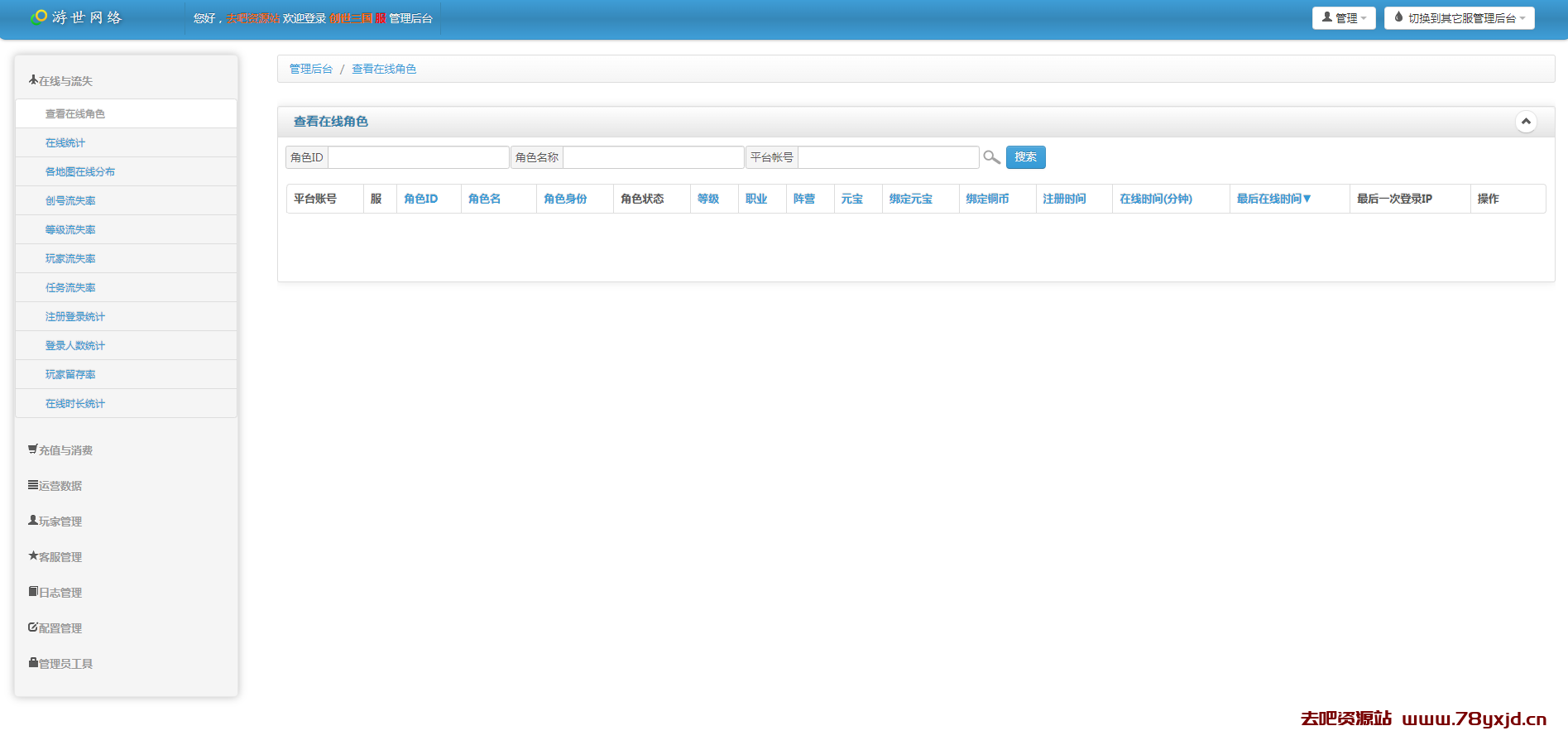
Task: Expand 玩家管理 section
Action: 55,522
